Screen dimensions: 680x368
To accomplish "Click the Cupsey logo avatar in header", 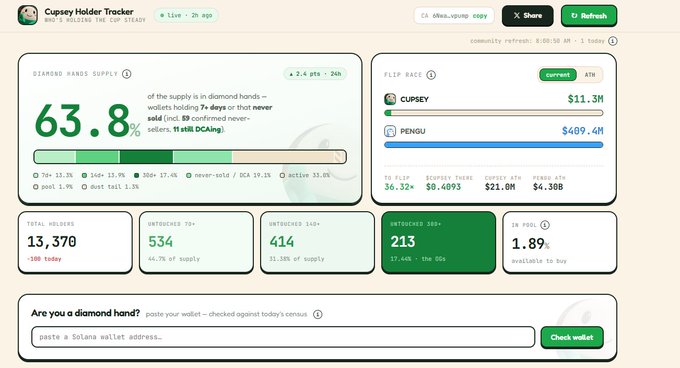I will 28,15.
